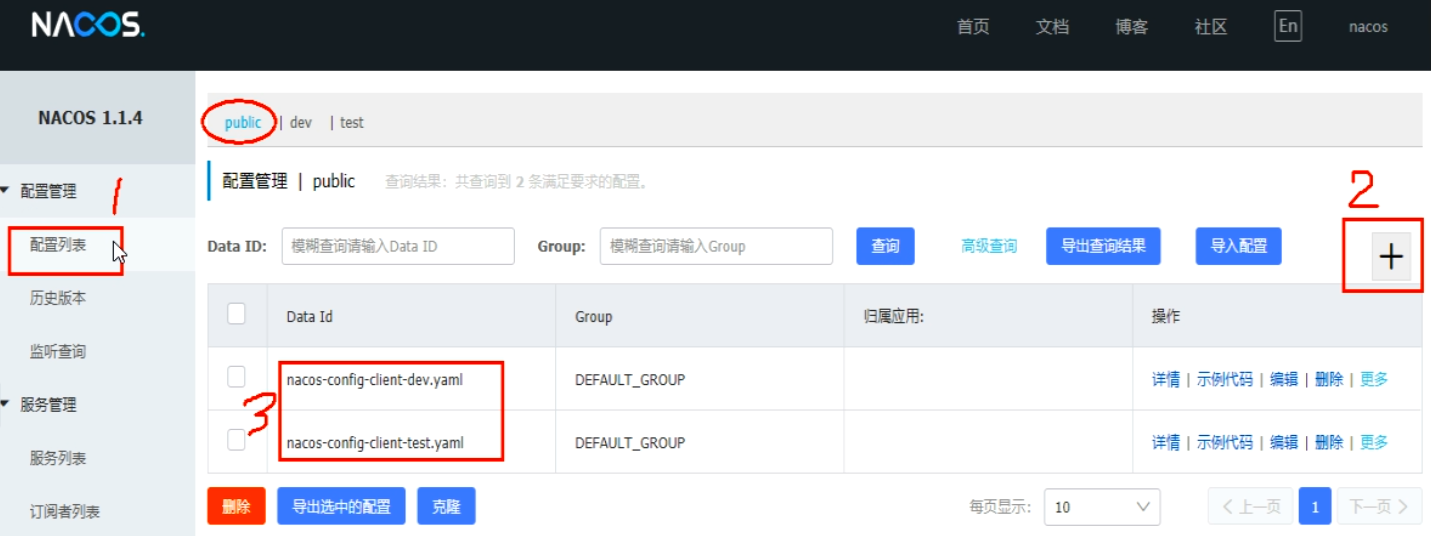Switch to the test namespace tab
Image resolution: width=1436 pixels, height=536 pixels.
[x=351, y=122]
